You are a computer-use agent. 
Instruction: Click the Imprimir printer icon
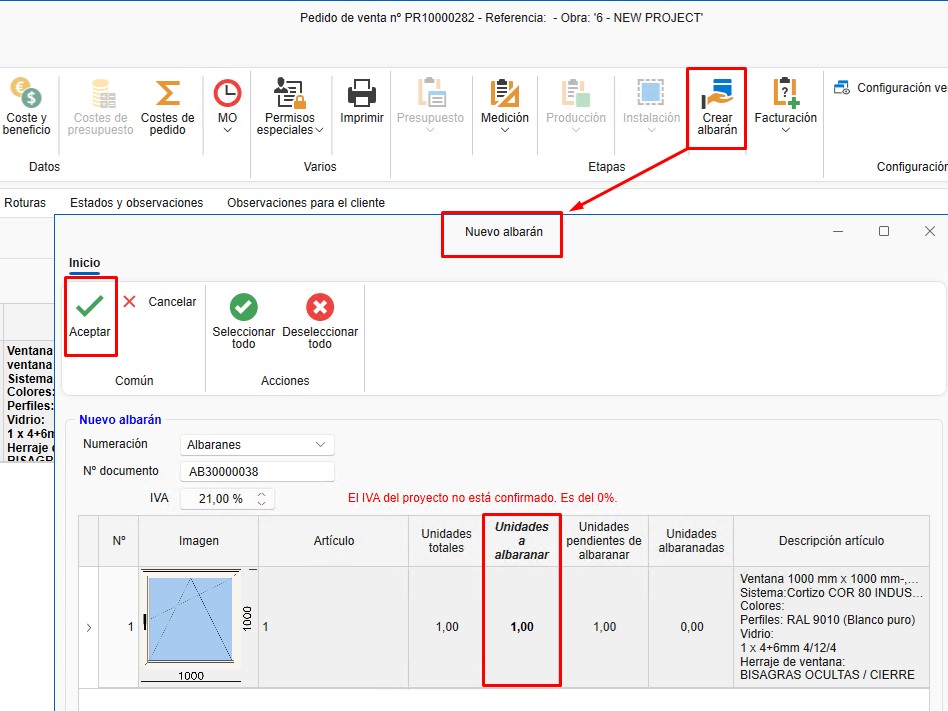pyautogui.click(x=362, y=94)
